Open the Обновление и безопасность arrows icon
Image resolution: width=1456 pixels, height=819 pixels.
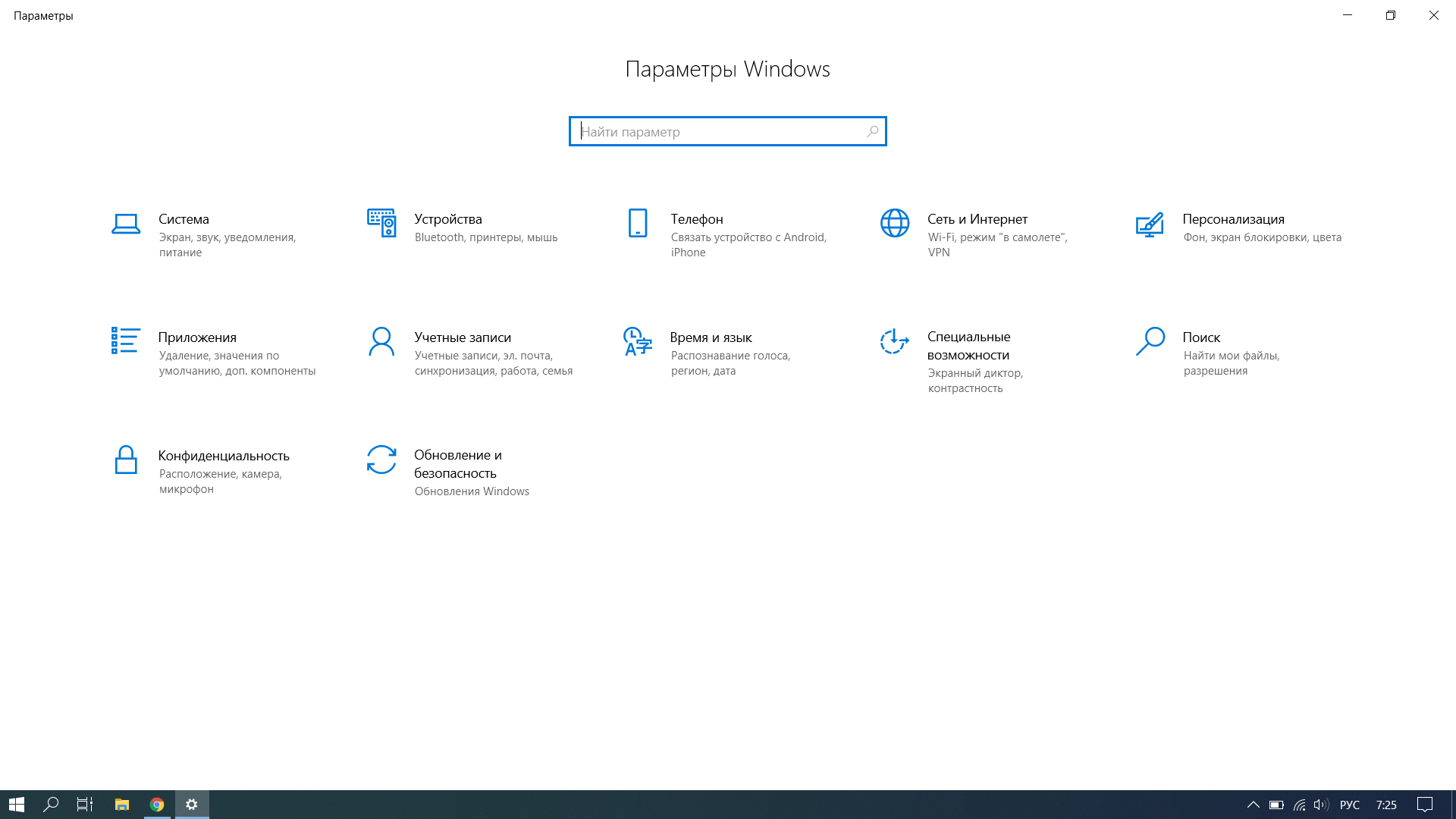click(x=381, y=460)
